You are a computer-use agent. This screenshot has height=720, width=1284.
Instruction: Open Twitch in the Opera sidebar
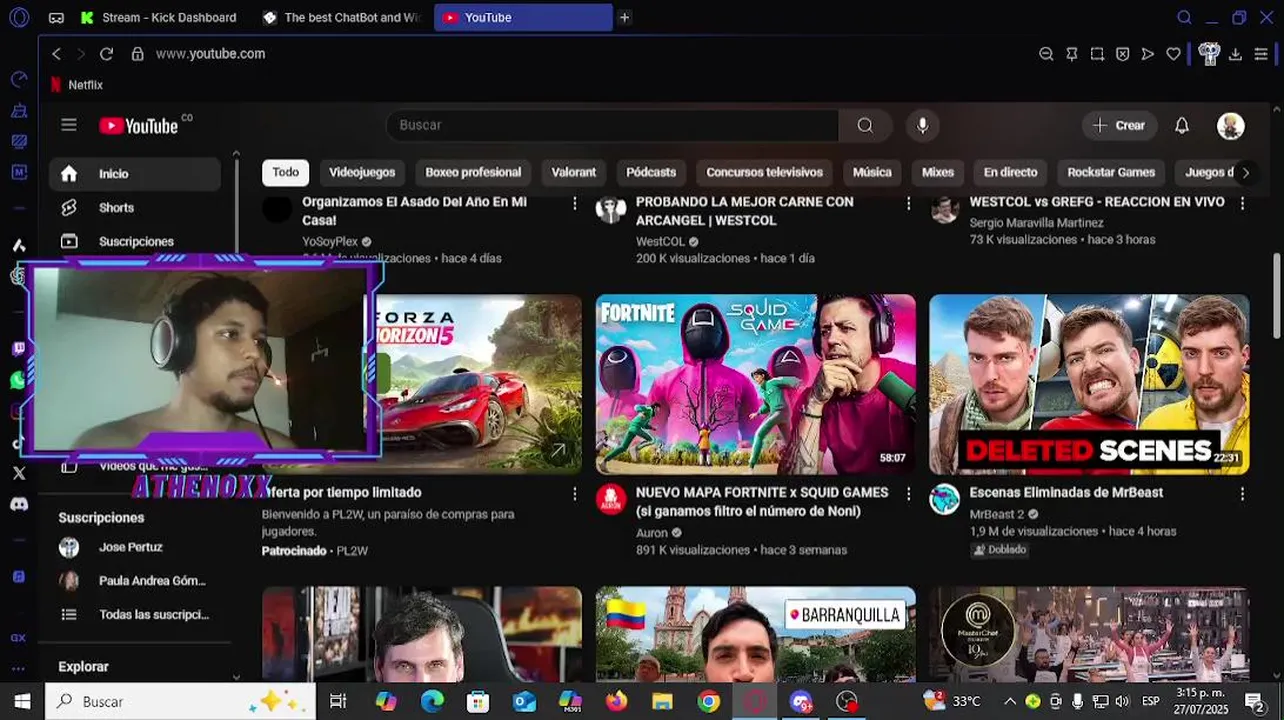tap(19, 349)
